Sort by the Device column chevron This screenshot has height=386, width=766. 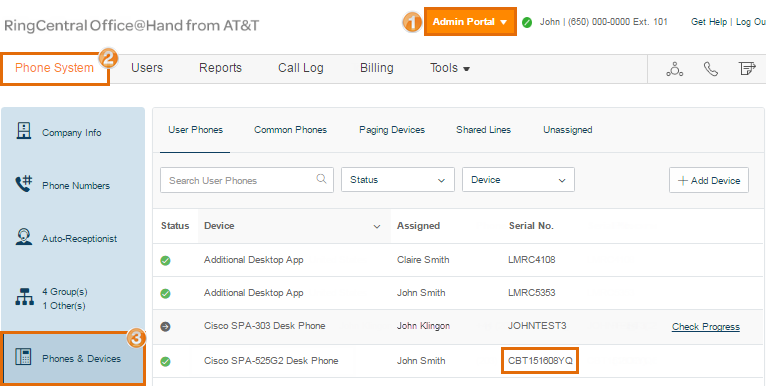(377, 227)
